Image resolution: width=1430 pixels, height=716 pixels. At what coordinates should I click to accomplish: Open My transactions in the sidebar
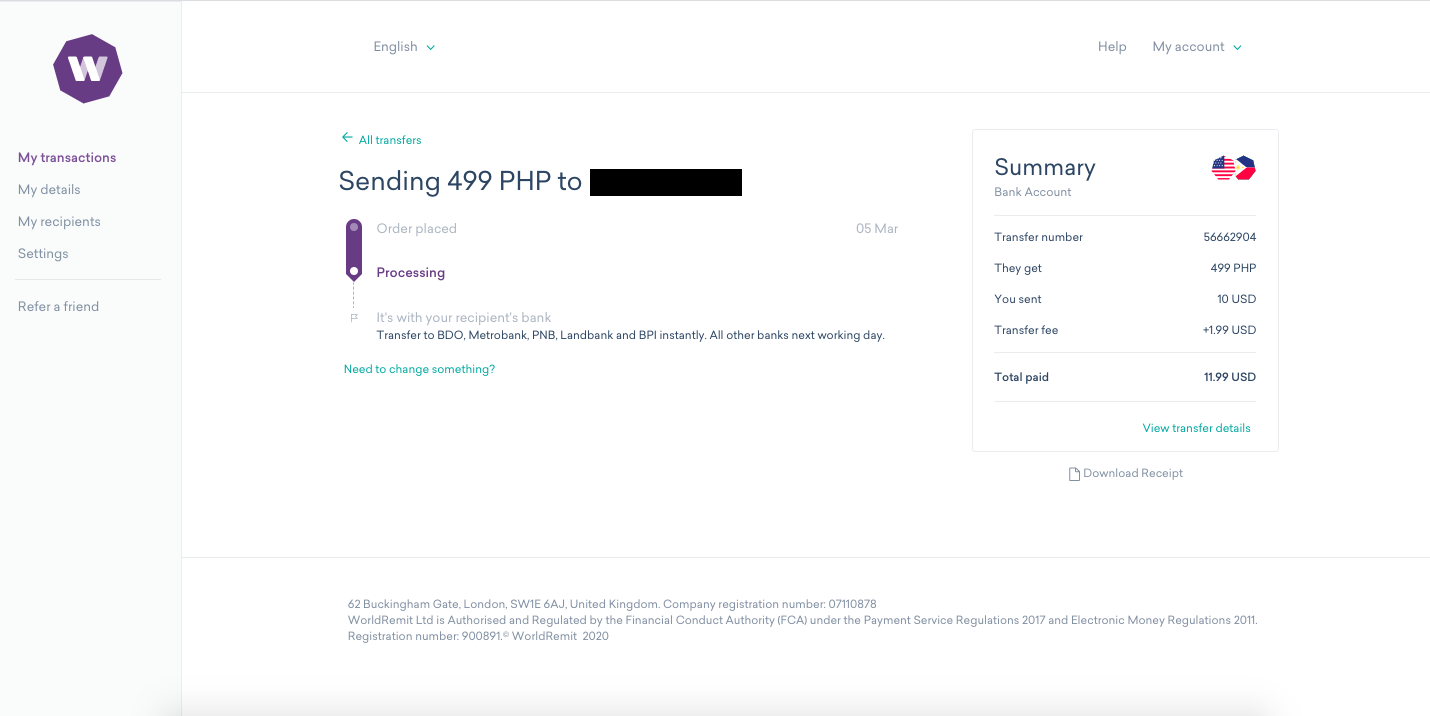pos(67,157)
